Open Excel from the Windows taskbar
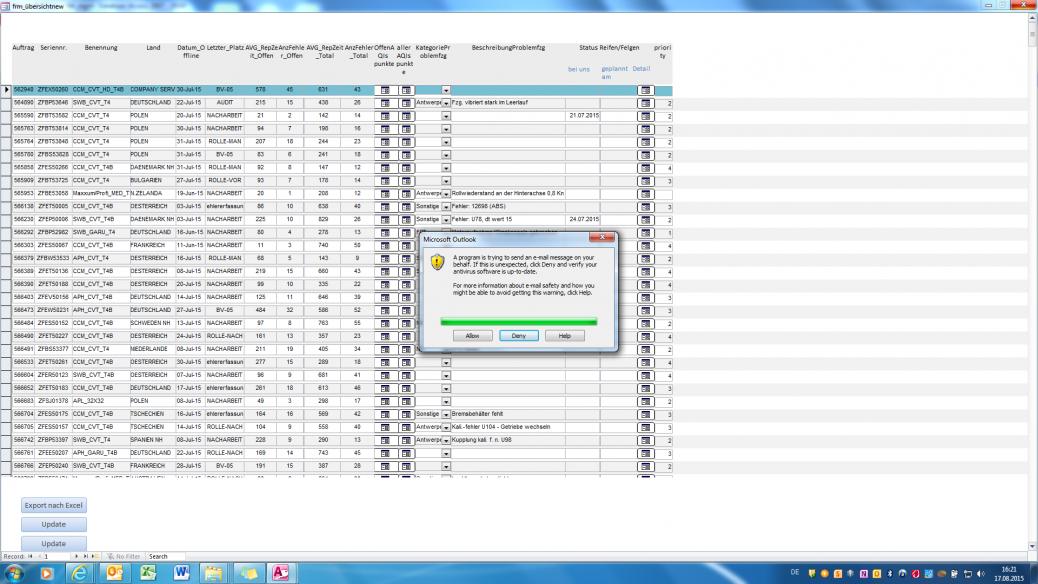This screenshot has width=1038, height=584. (148, 573)
